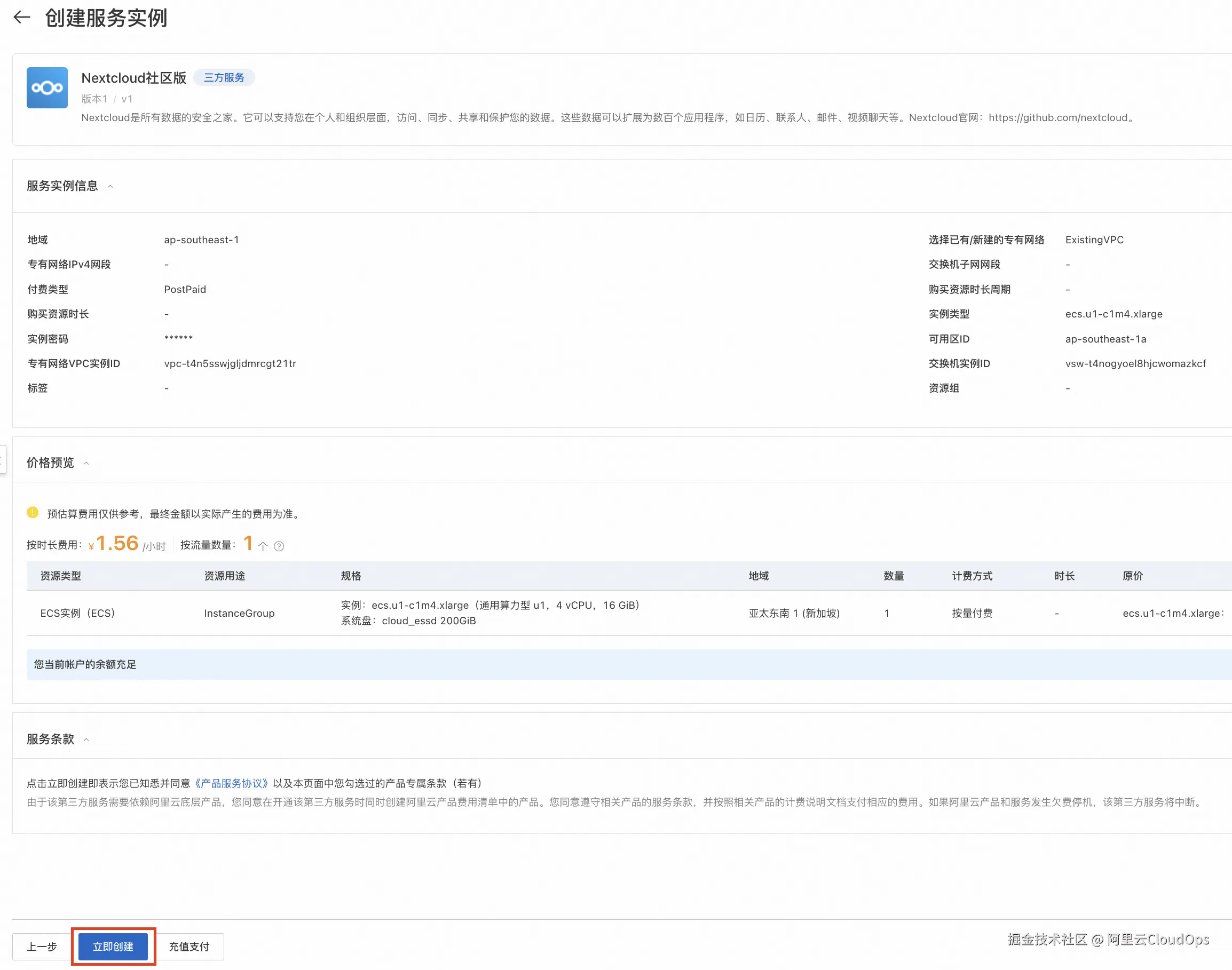Click the help question-mark icon

point(279,546)
